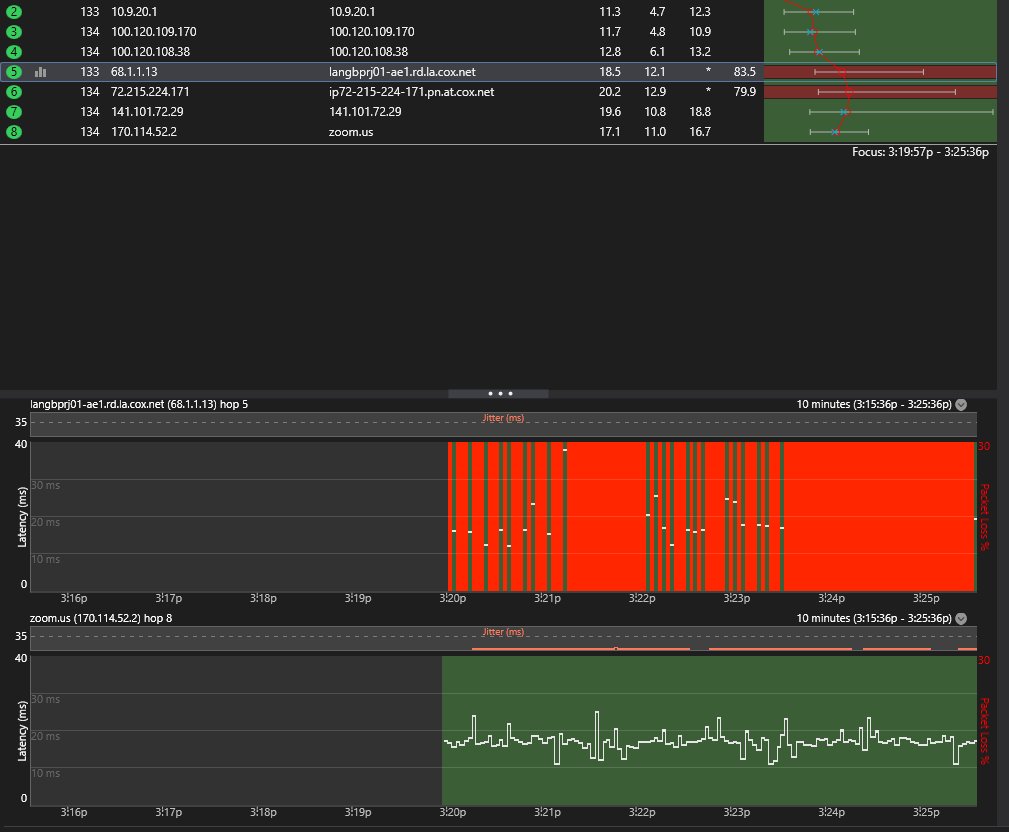1009x832 pixels.
Task: Click the hop 8 green number circle
Action: [x=14, y=131]
